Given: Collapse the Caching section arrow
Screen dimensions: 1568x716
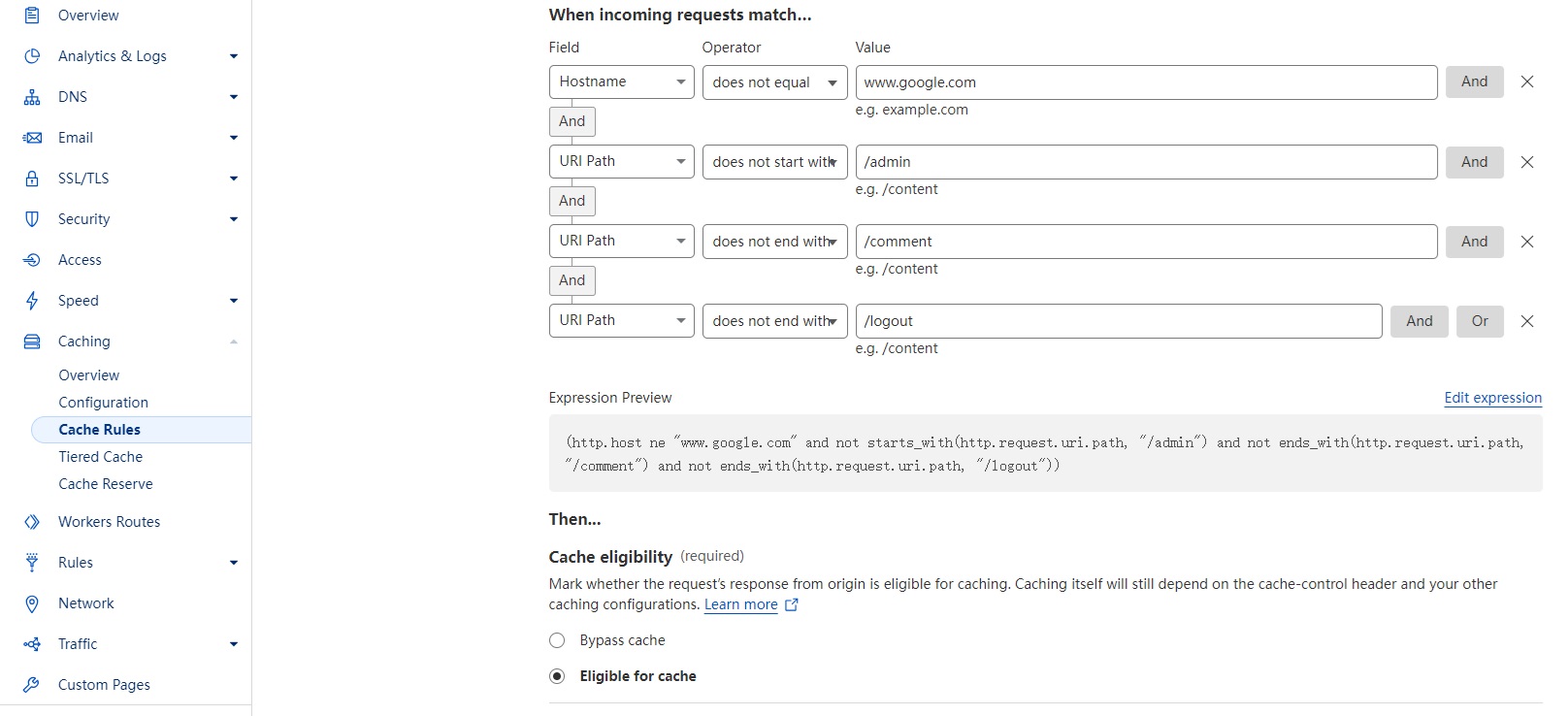Looking at the screenshot, I should click(x=233, y=342).
